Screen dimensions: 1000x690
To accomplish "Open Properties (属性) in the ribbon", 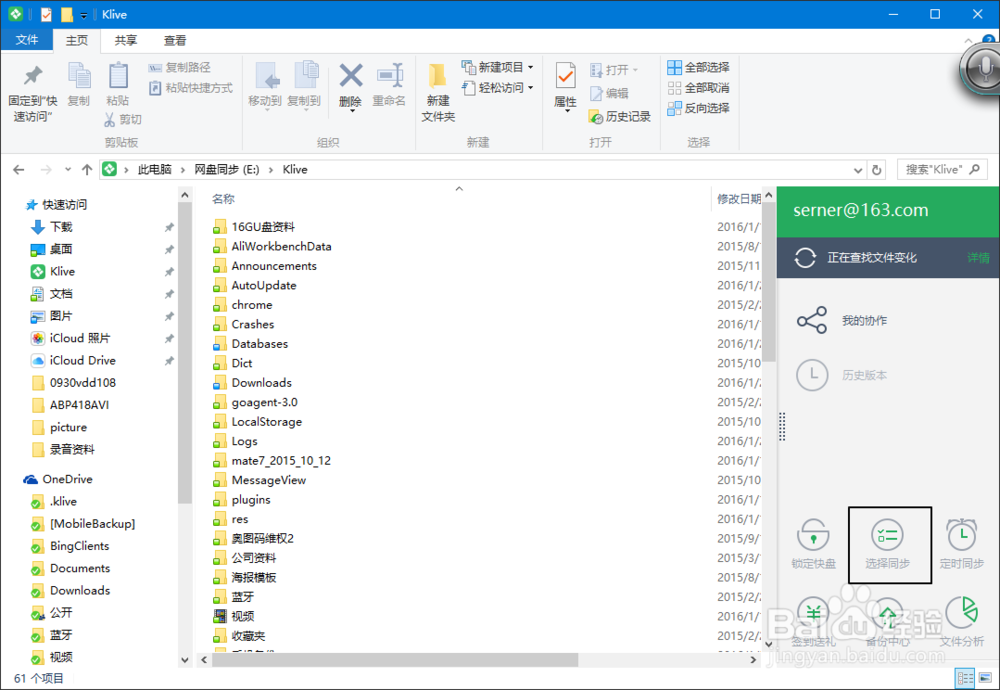I will (565, 87).
